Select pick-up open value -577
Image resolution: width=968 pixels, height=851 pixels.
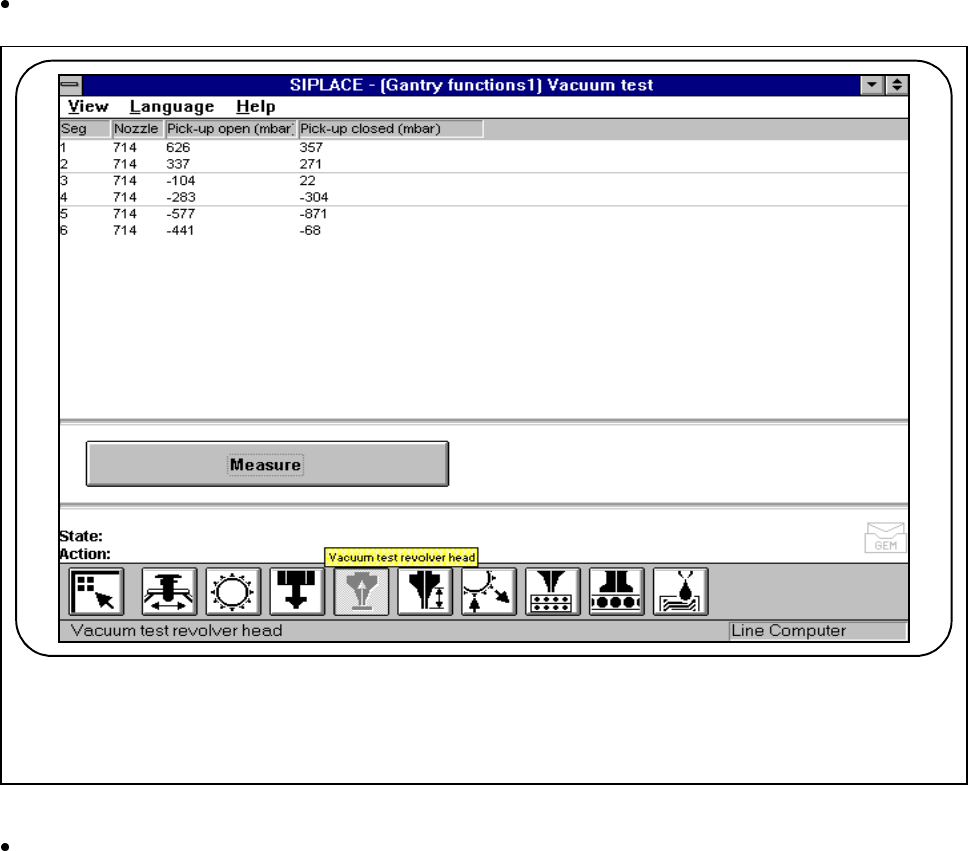tap(181, 214)
